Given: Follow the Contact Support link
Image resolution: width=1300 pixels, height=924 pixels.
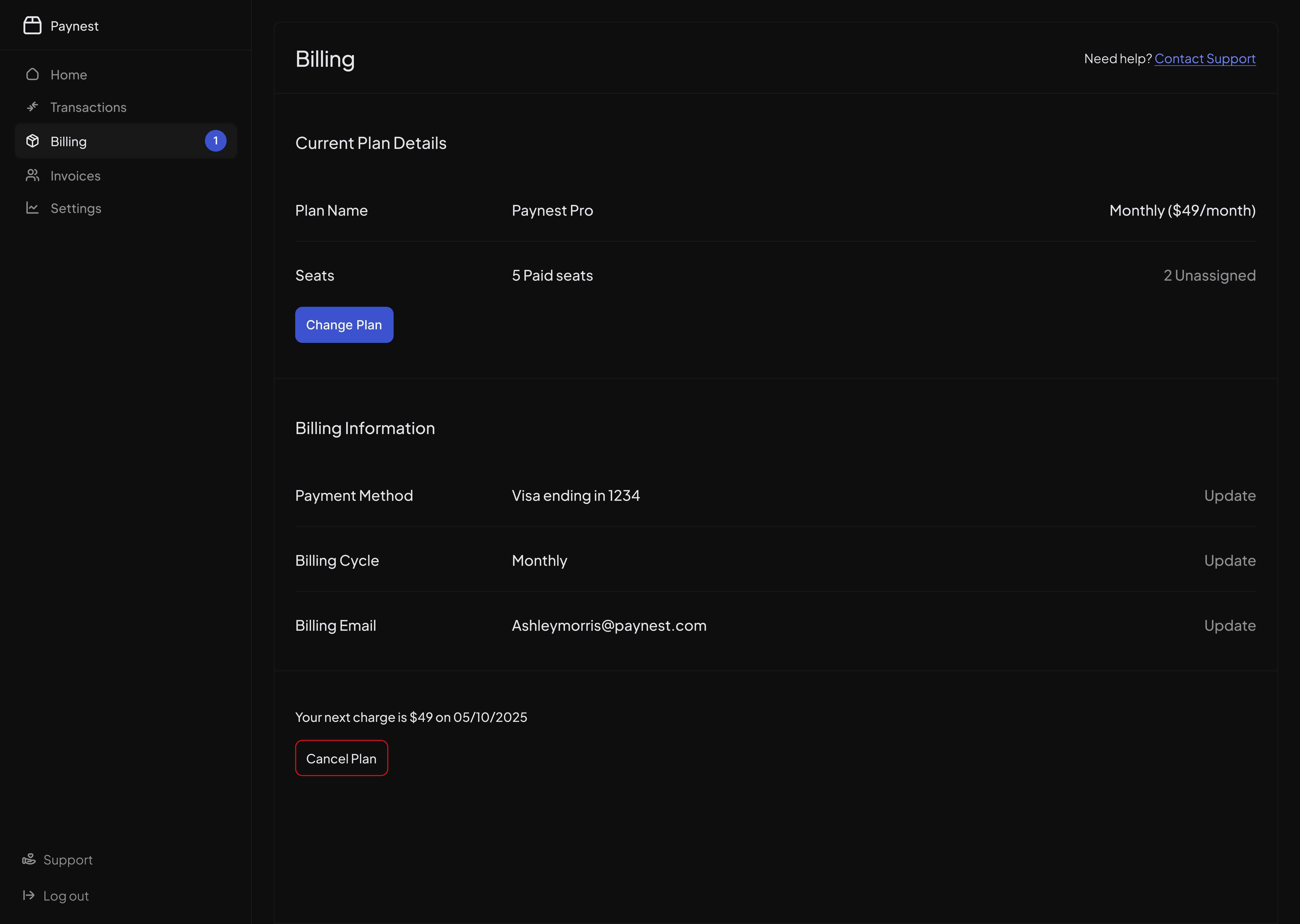Looking at the screenshot, I should (1205, 59).
